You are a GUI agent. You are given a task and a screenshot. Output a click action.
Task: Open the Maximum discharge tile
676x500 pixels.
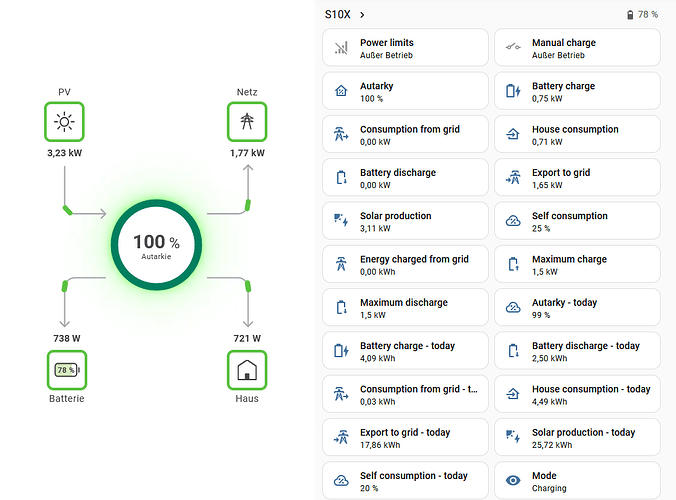405,307
